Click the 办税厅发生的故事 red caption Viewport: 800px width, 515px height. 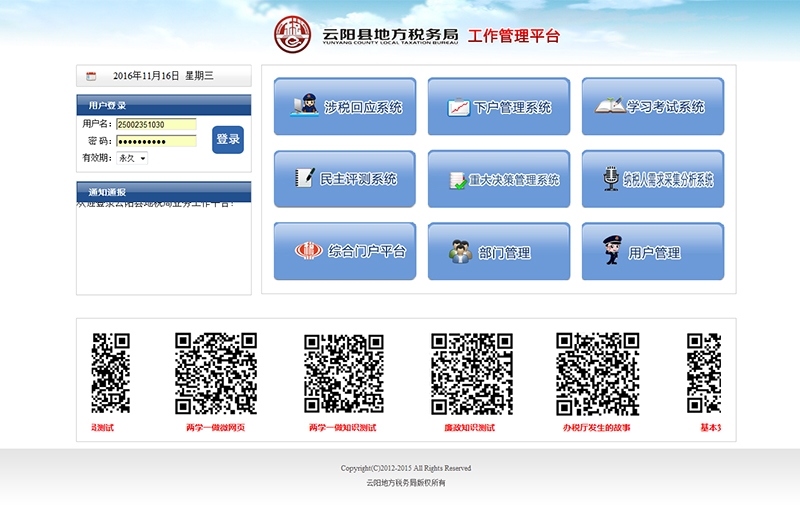coord(597,428)
